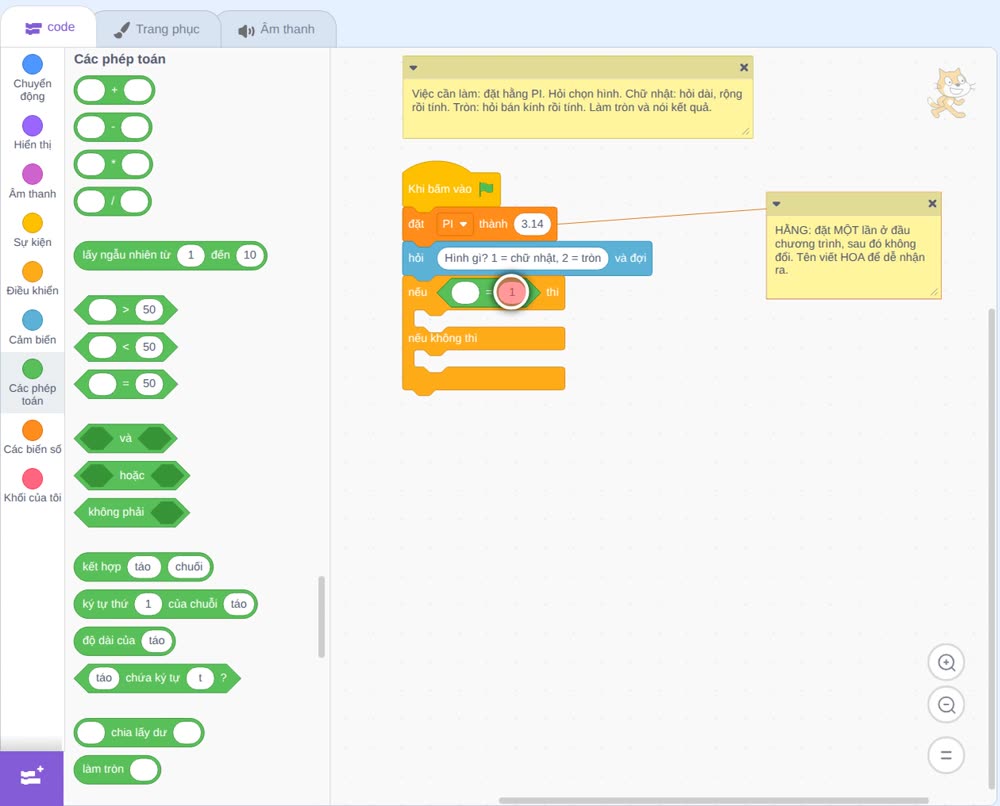The height and width of the screenshot is (806, 1000).
Task: Select the less than 50 block
Action: [x=126, y=347]
